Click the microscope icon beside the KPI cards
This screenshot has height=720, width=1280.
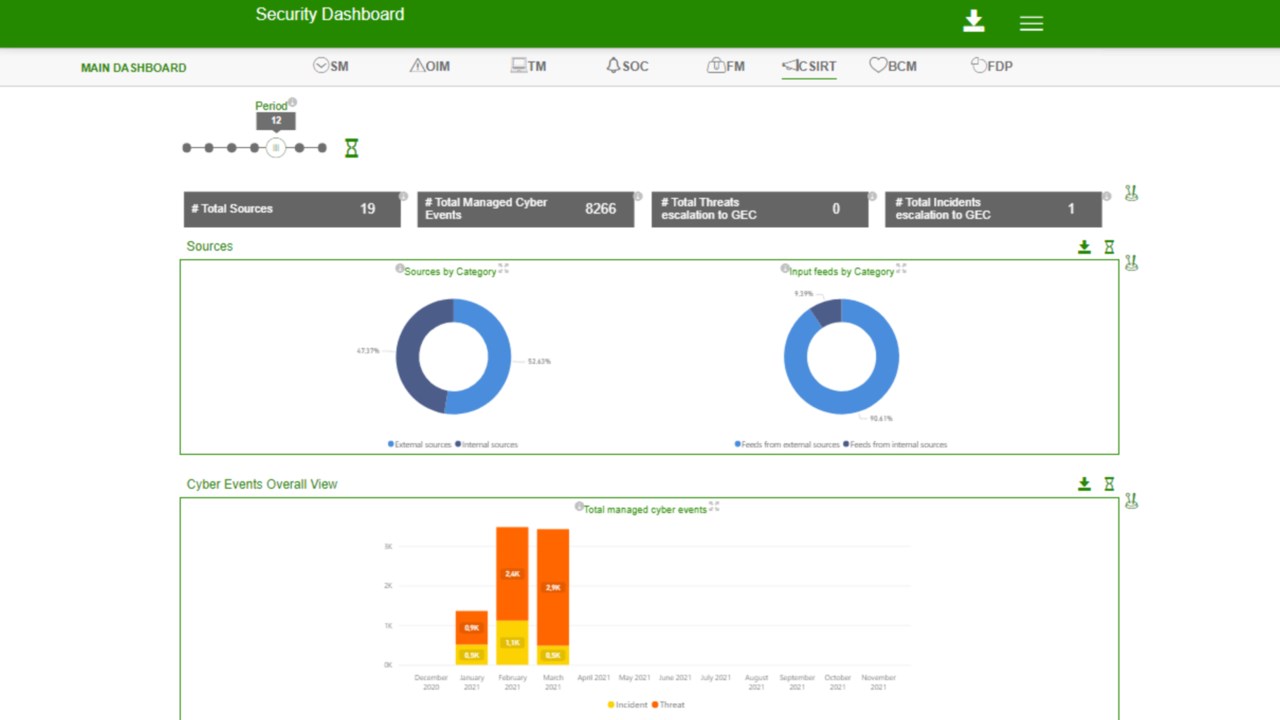point(1131,193)
